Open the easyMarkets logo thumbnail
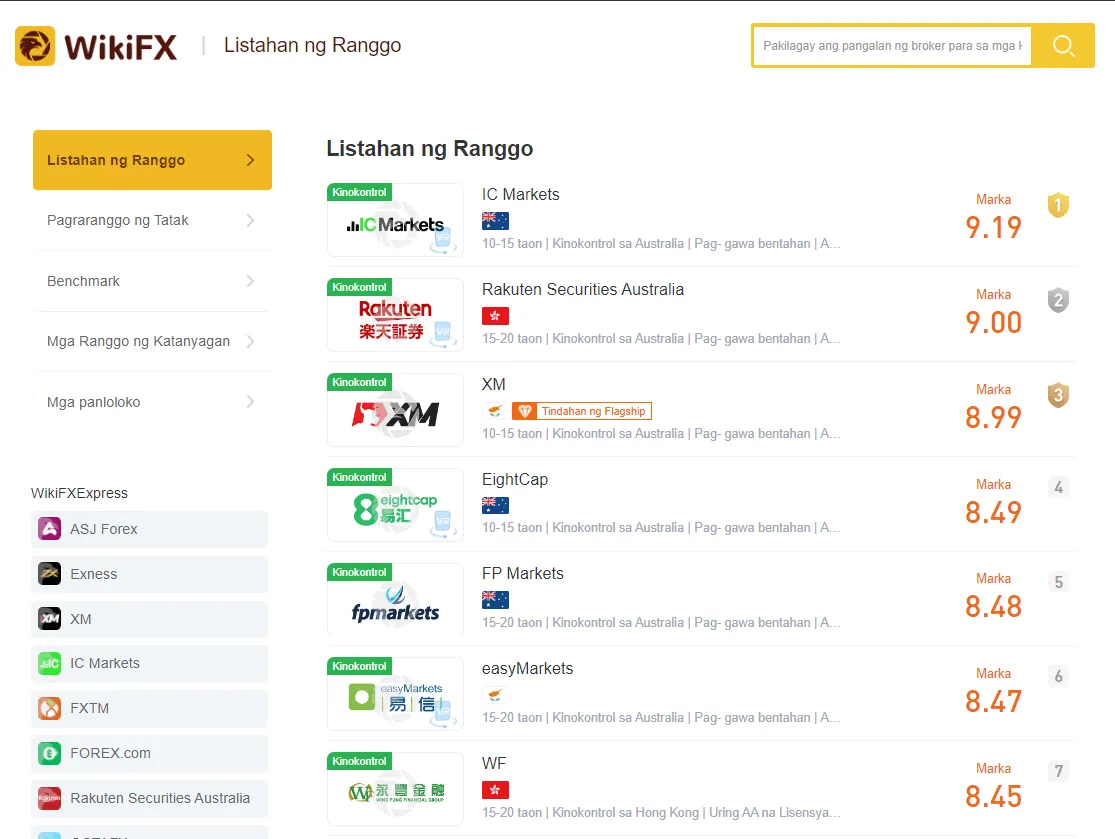Image resolution: width=1115 pixels, height=839 pixels. (395, 694)
